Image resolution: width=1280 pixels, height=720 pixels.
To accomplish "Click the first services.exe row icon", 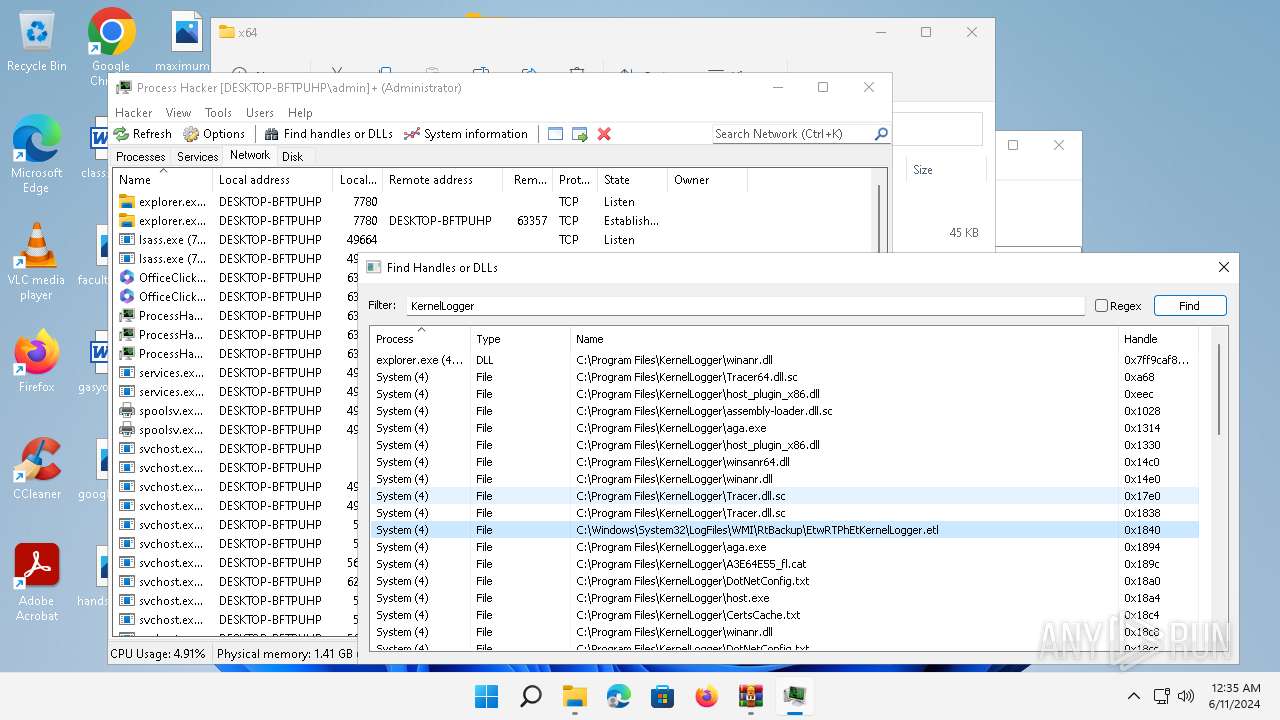I will pyautogui.click(x=126, y=373).
